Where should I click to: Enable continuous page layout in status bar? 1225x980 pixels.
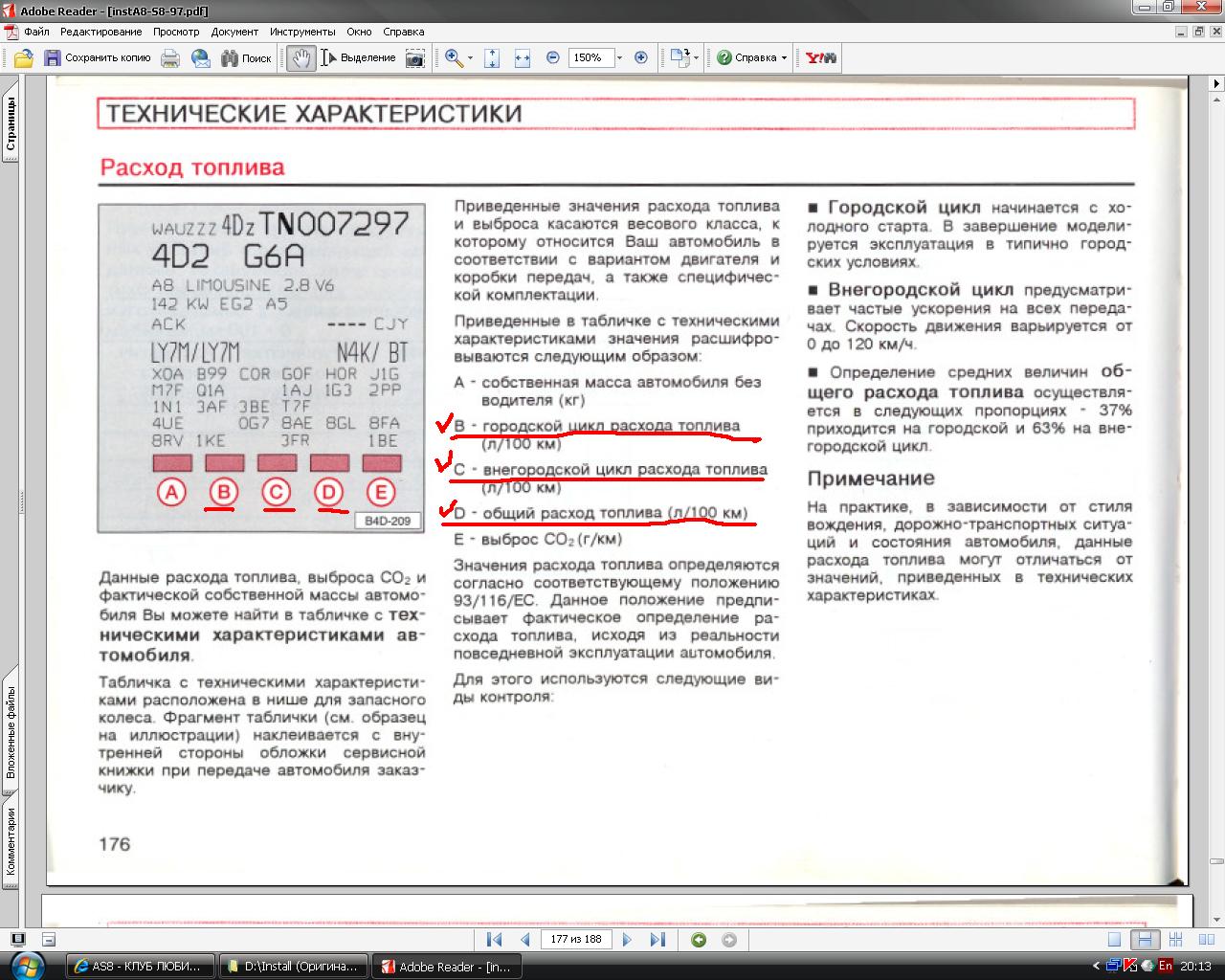tap(1144, 940)
